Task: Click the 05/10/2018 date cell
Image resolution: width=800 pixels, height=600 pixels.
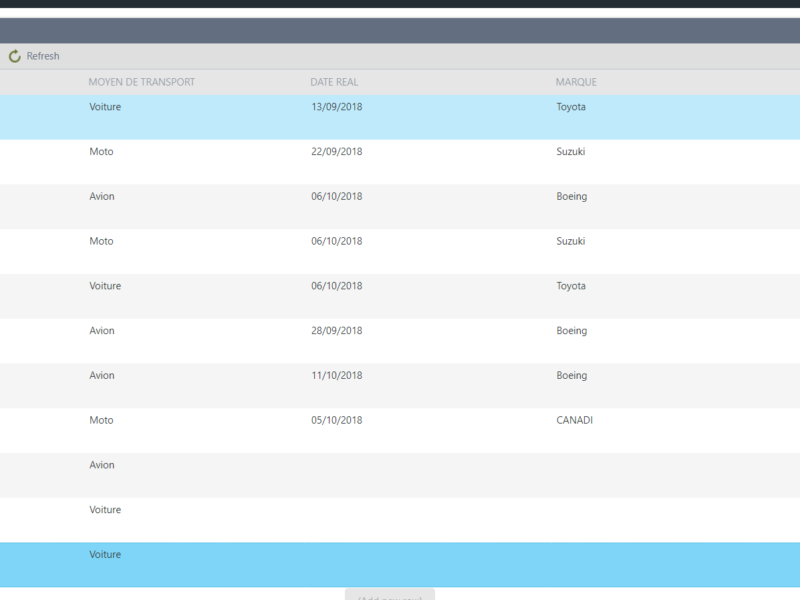Action: tap(337, 421)
